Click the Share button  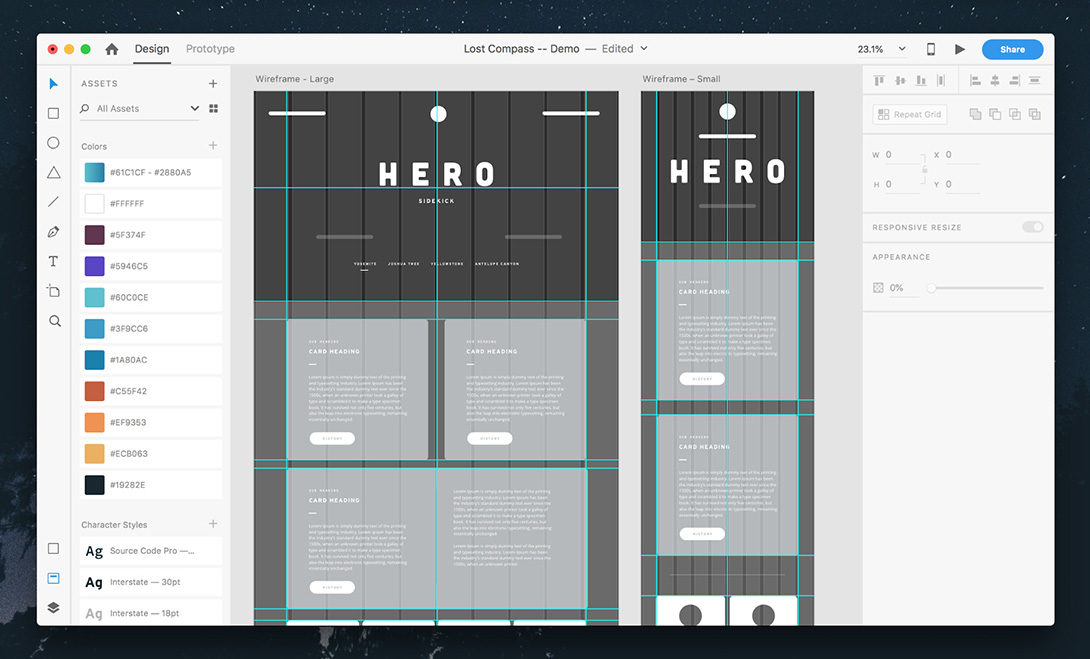[1012, 49]
